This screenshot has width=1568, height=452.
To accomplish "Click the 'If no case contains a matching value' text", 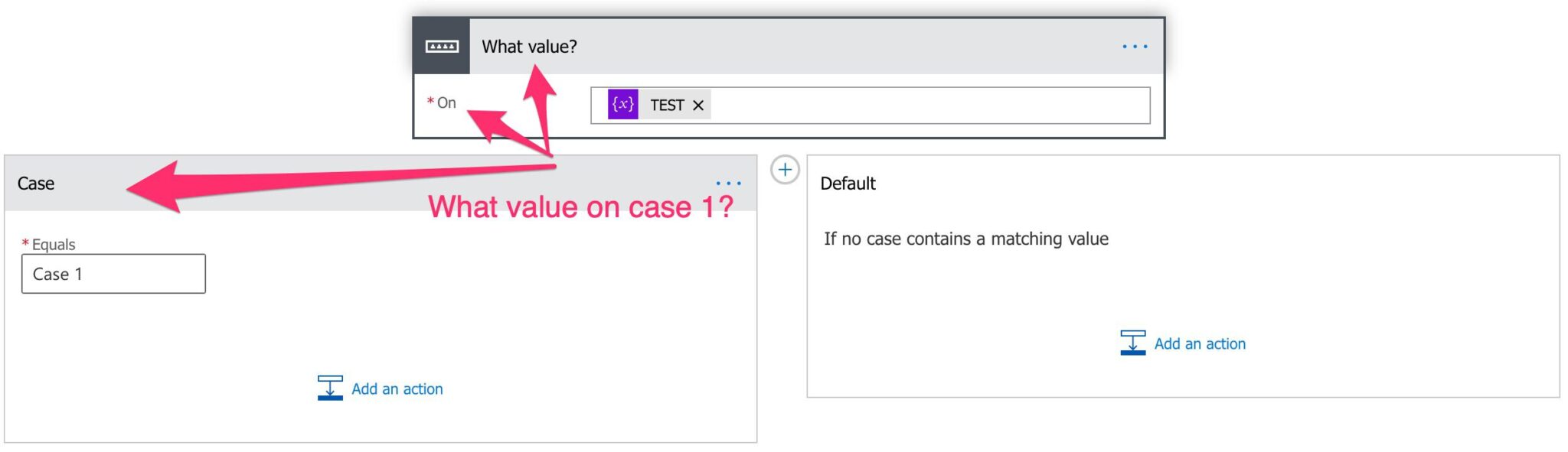I will (965, 239).
